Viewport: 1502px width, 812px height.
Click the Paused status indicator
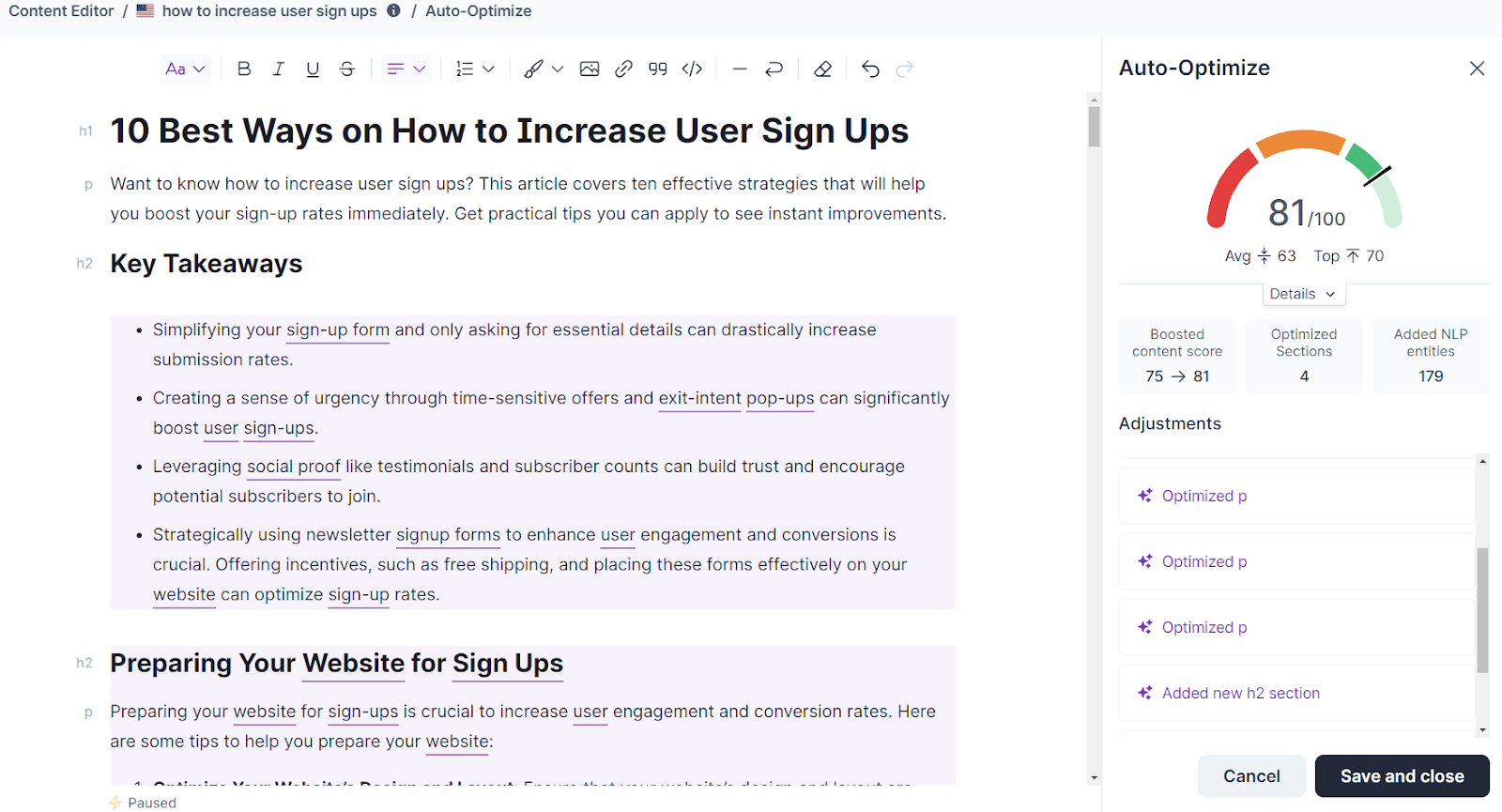point(143,803)
